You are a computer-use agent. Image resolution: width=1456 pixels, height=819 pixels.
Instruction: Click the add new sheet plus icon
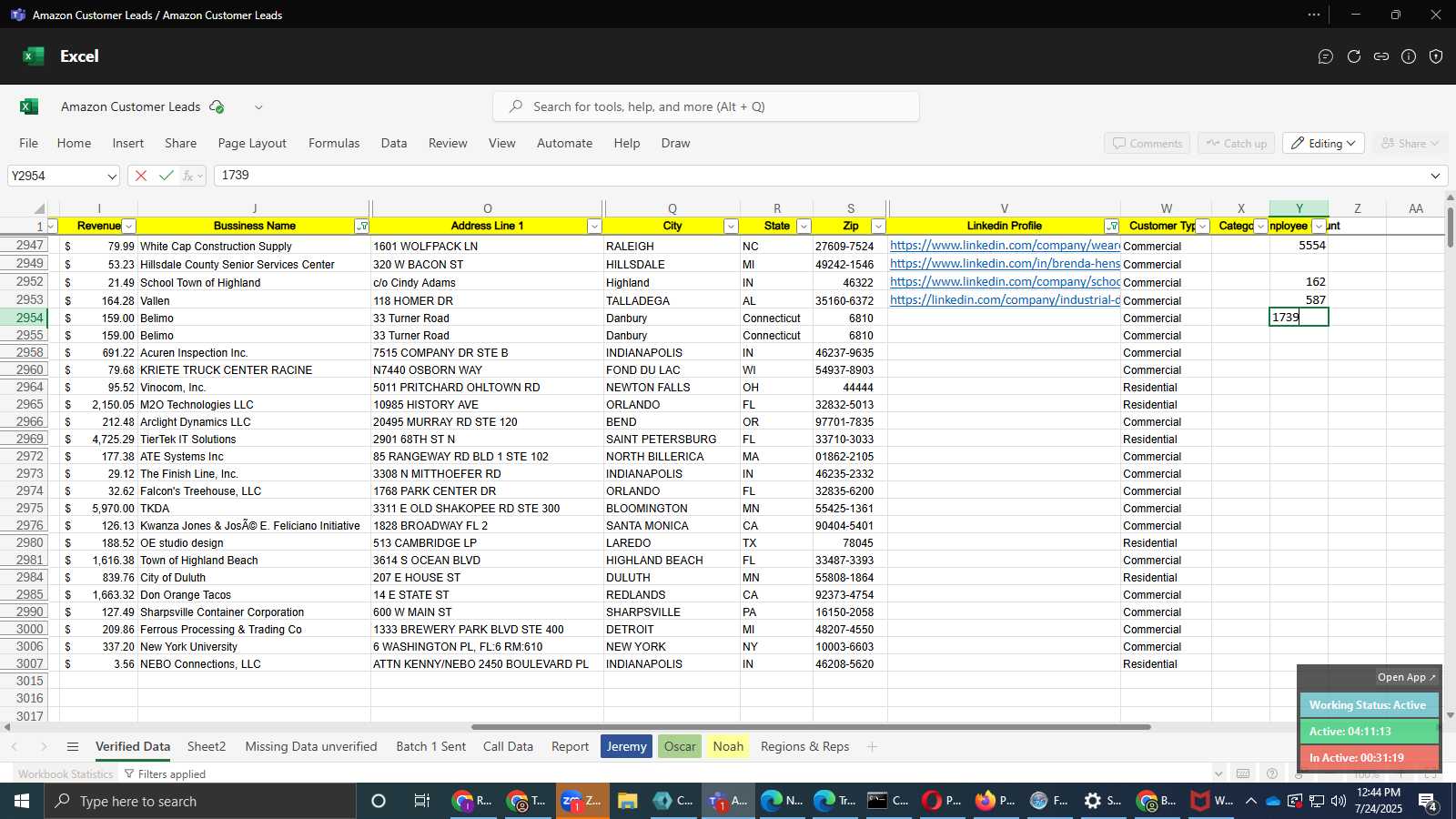872,747
